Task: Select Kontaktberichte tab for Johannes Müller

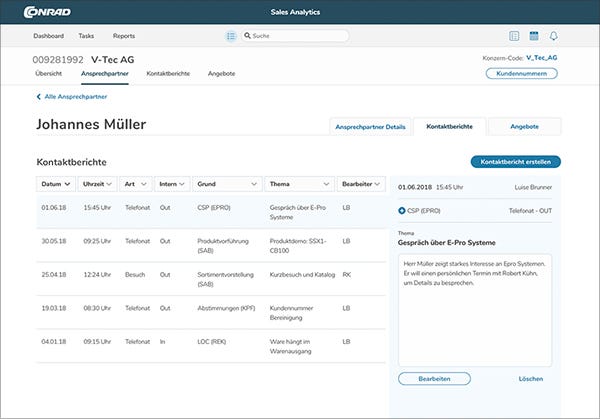Action: [x=450, y=126]
